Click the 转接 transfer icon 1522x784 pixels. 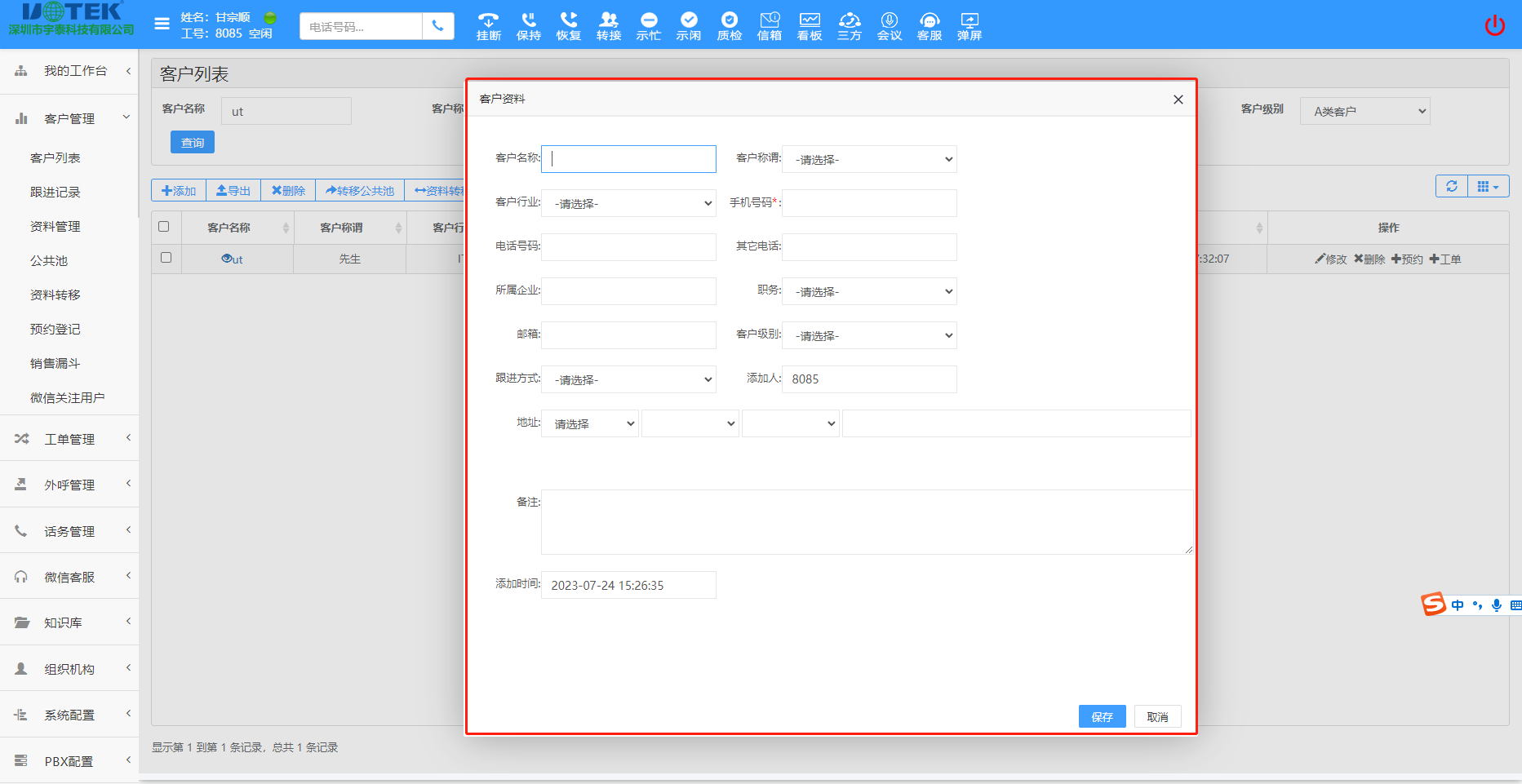click(608, 24)
